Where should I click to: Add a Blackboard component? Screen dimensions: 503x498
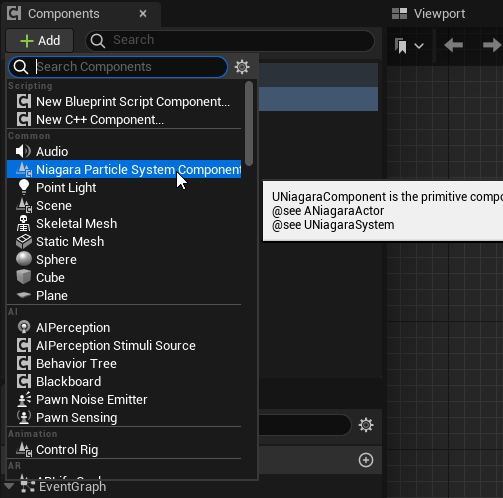124,382
